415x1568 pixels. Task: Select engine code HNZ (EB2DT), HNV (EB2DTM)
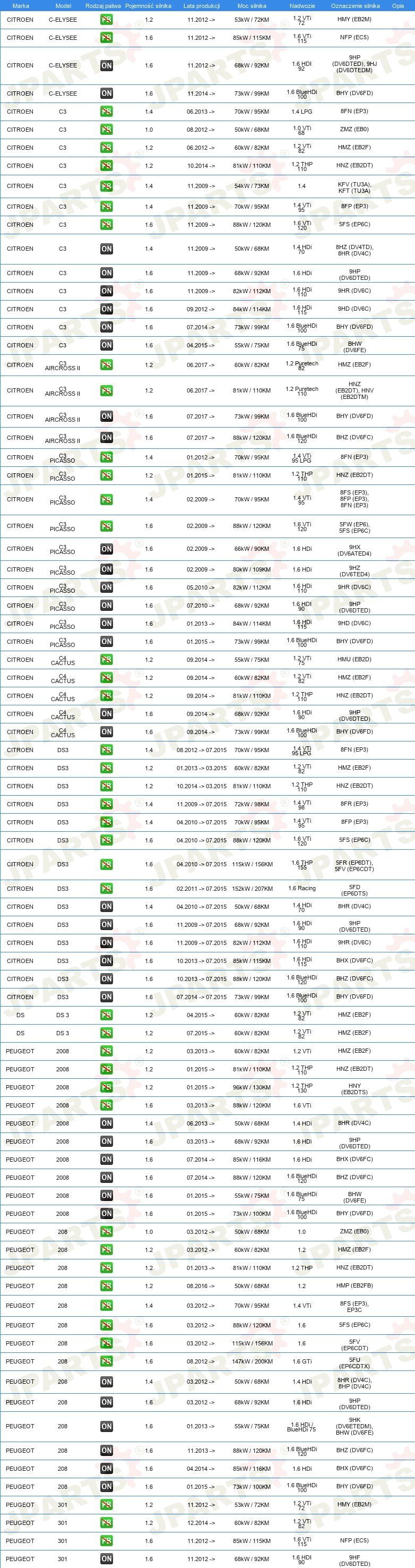click(x=355, y=391)
